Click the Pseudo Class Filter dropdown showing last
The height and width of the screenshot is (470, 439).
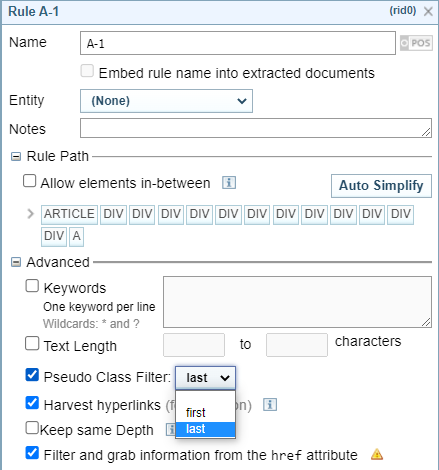point(205,378)
